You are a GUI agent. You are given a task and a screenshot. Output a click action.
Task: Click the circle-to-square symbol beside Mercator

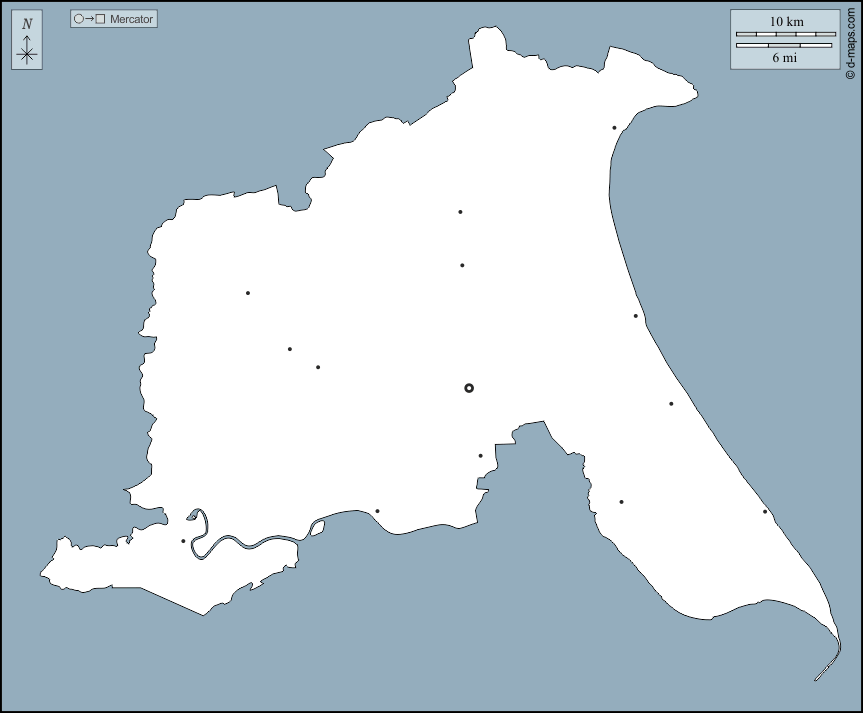[89, 19]
